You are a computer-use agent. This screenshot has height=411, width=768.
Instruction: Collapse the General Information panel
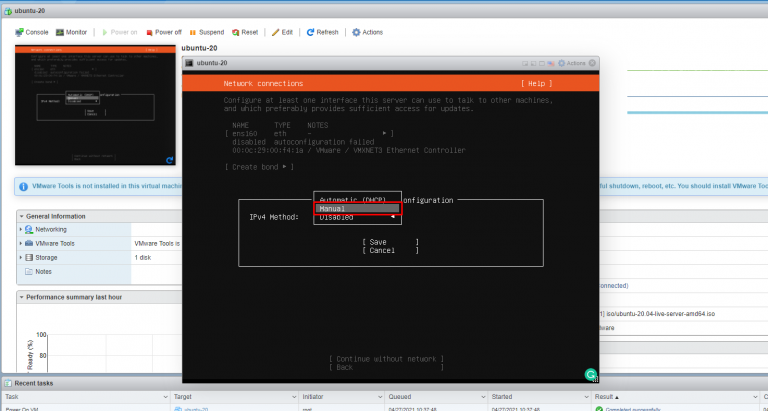tap(22, 216)
